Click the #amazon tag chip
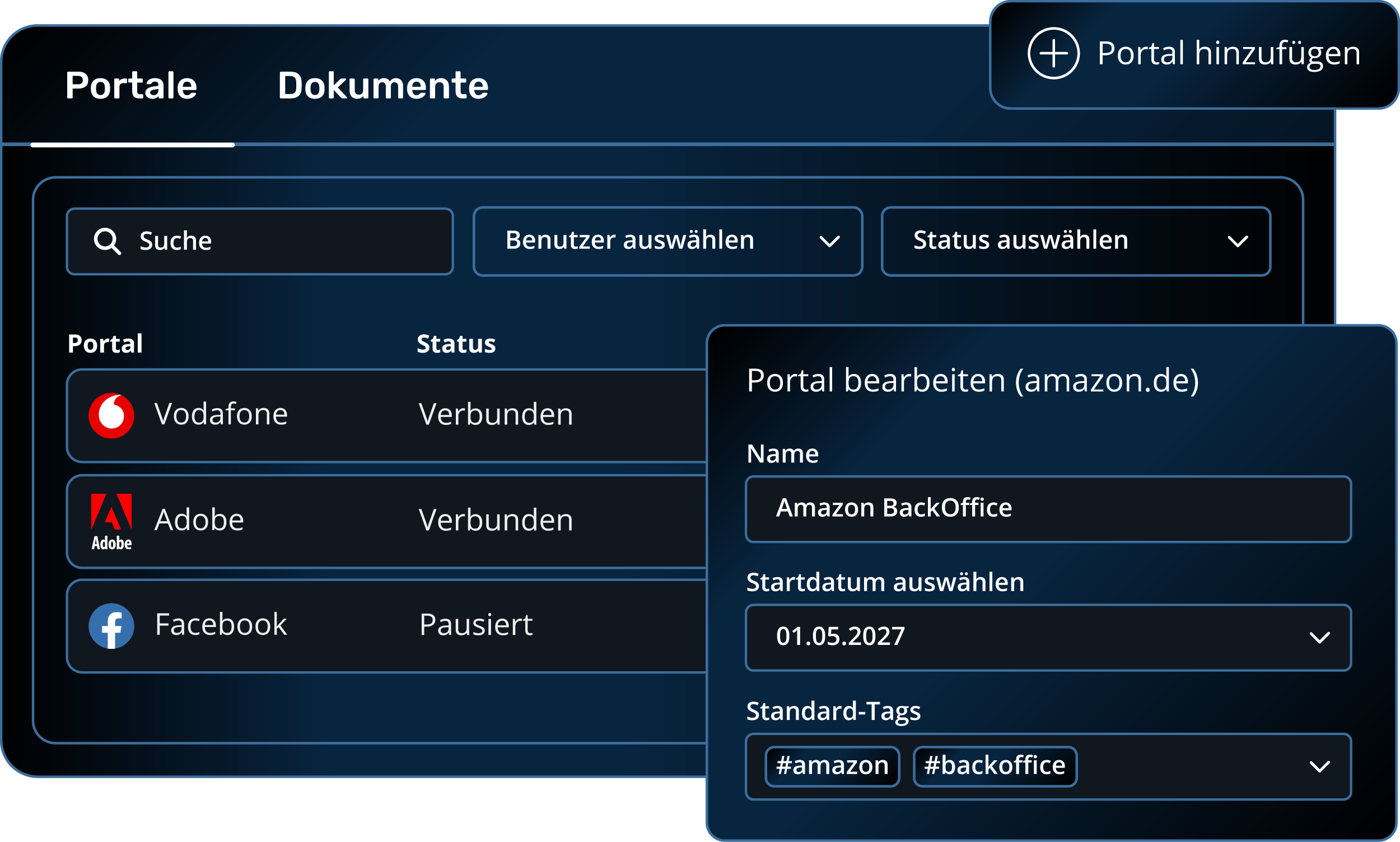Screen dimensions: 1400x842 (x=832, y=766)
